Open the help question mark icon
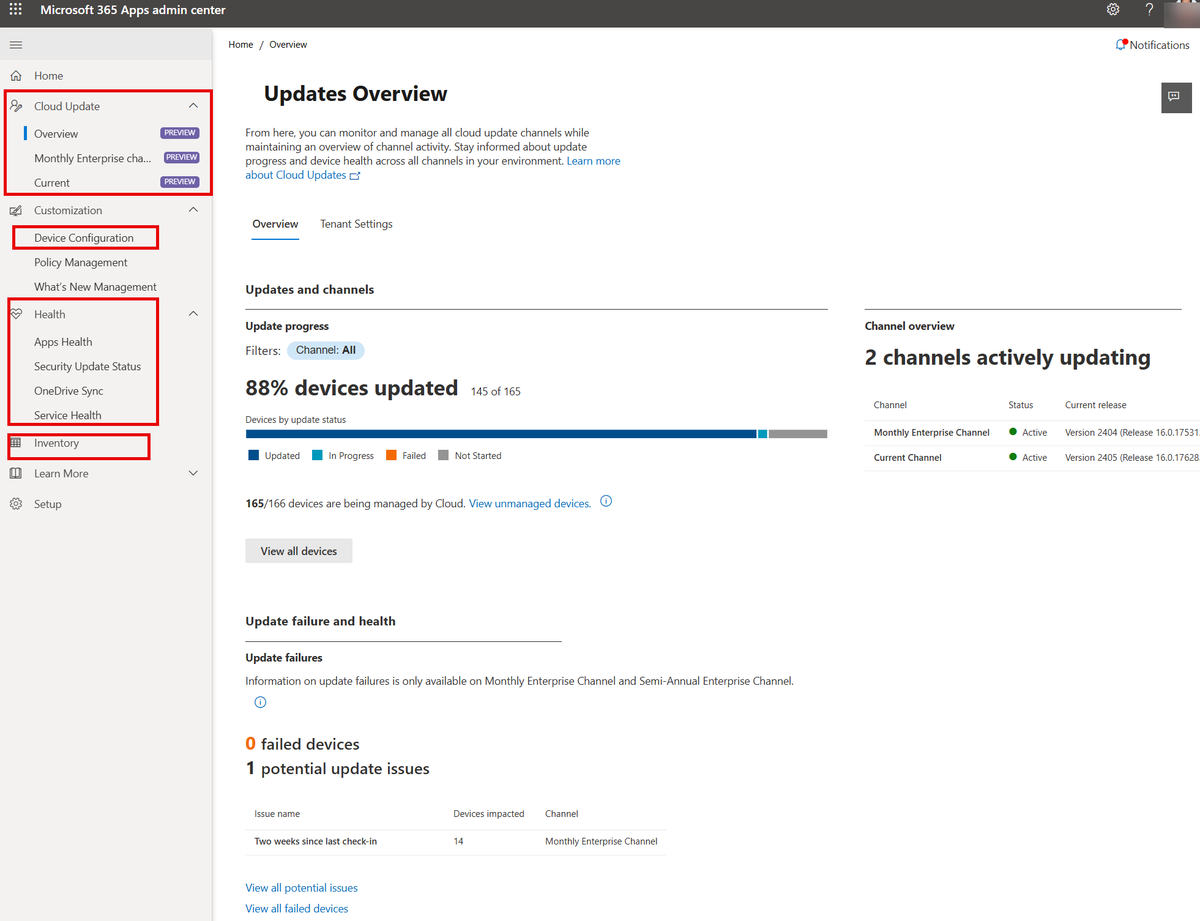The height and width of the screenshot is (921, 1200). pos(1149,10)
